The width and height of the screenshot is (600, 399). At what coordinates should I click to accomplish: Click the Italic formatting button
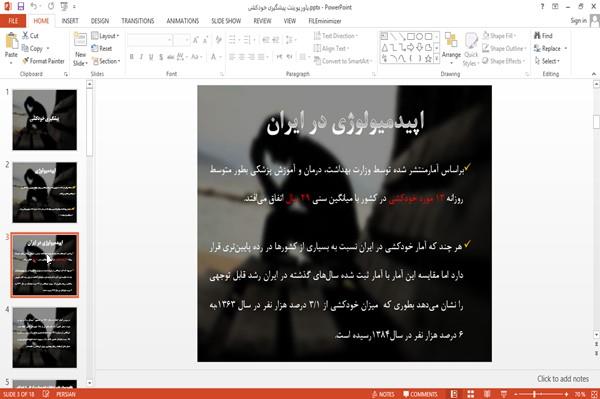coord(141,57)
